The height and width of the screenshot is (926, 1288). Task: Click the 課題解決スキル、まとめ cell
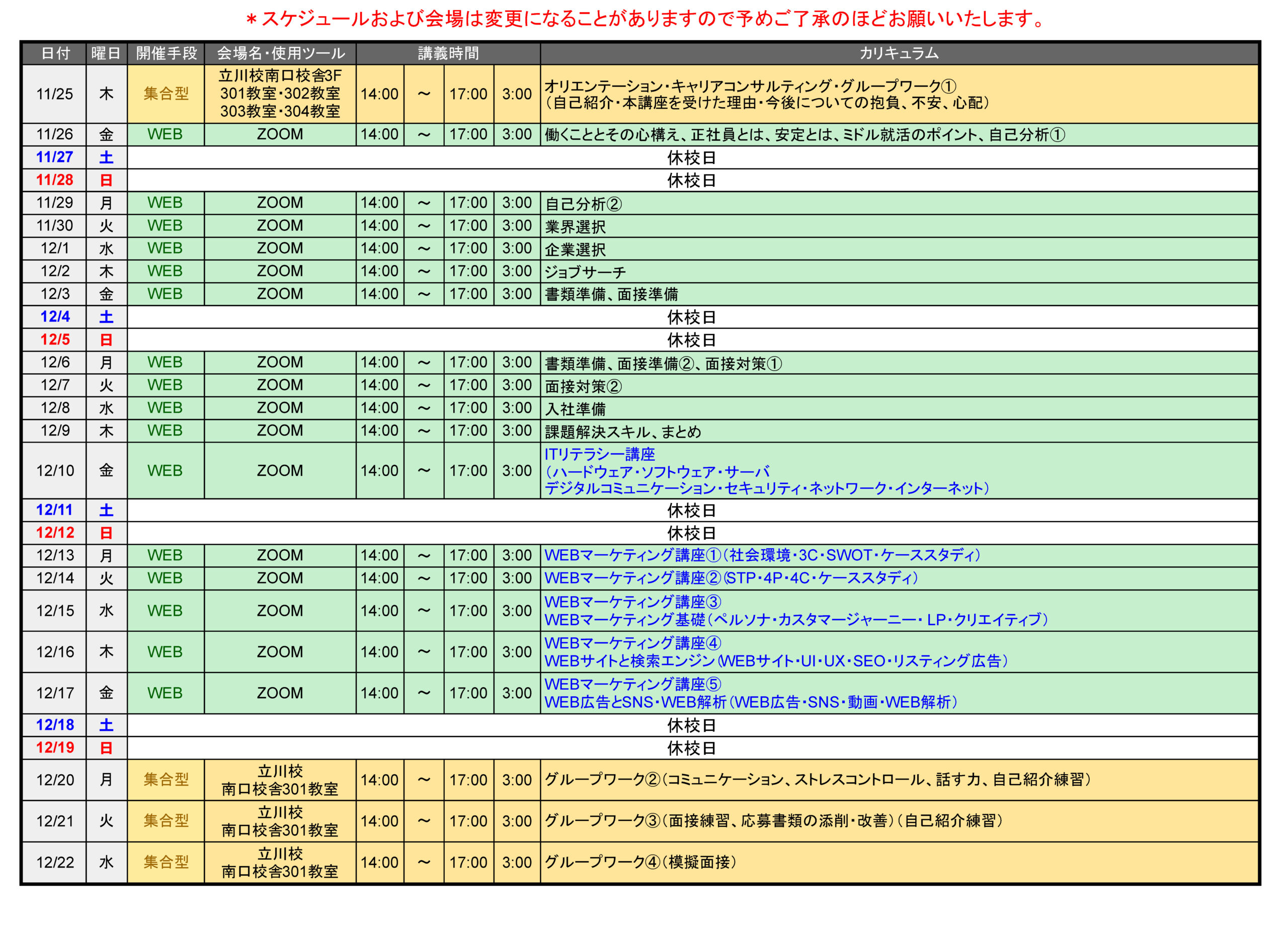click(x=899, y=431)
